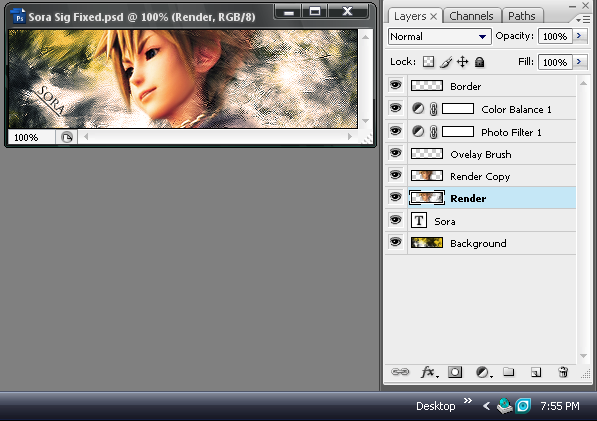Hide the Background layer
Screen dimensions: 597x421
click(x=396, y=242)
